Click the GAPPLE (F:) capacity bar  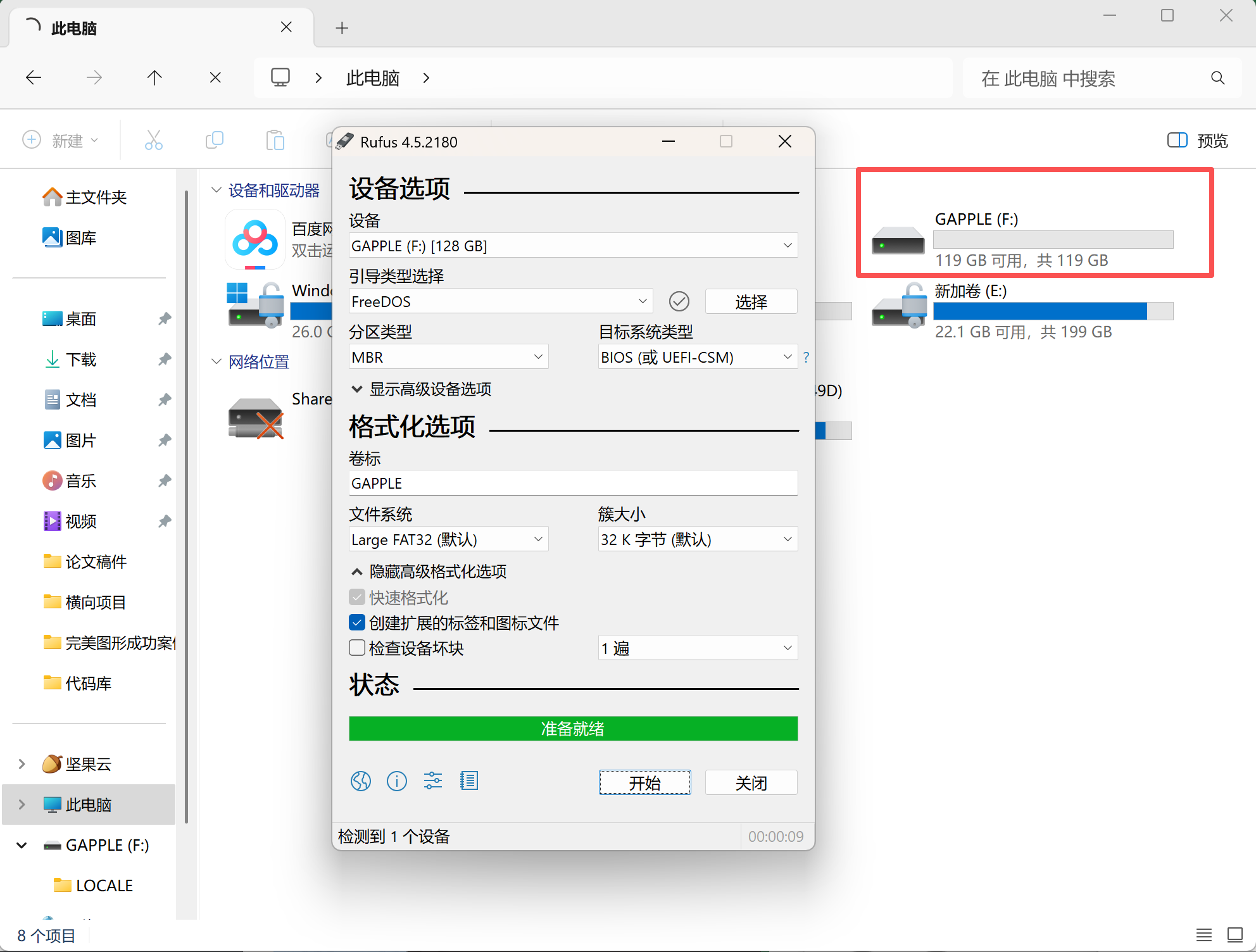click(1053, 239)
